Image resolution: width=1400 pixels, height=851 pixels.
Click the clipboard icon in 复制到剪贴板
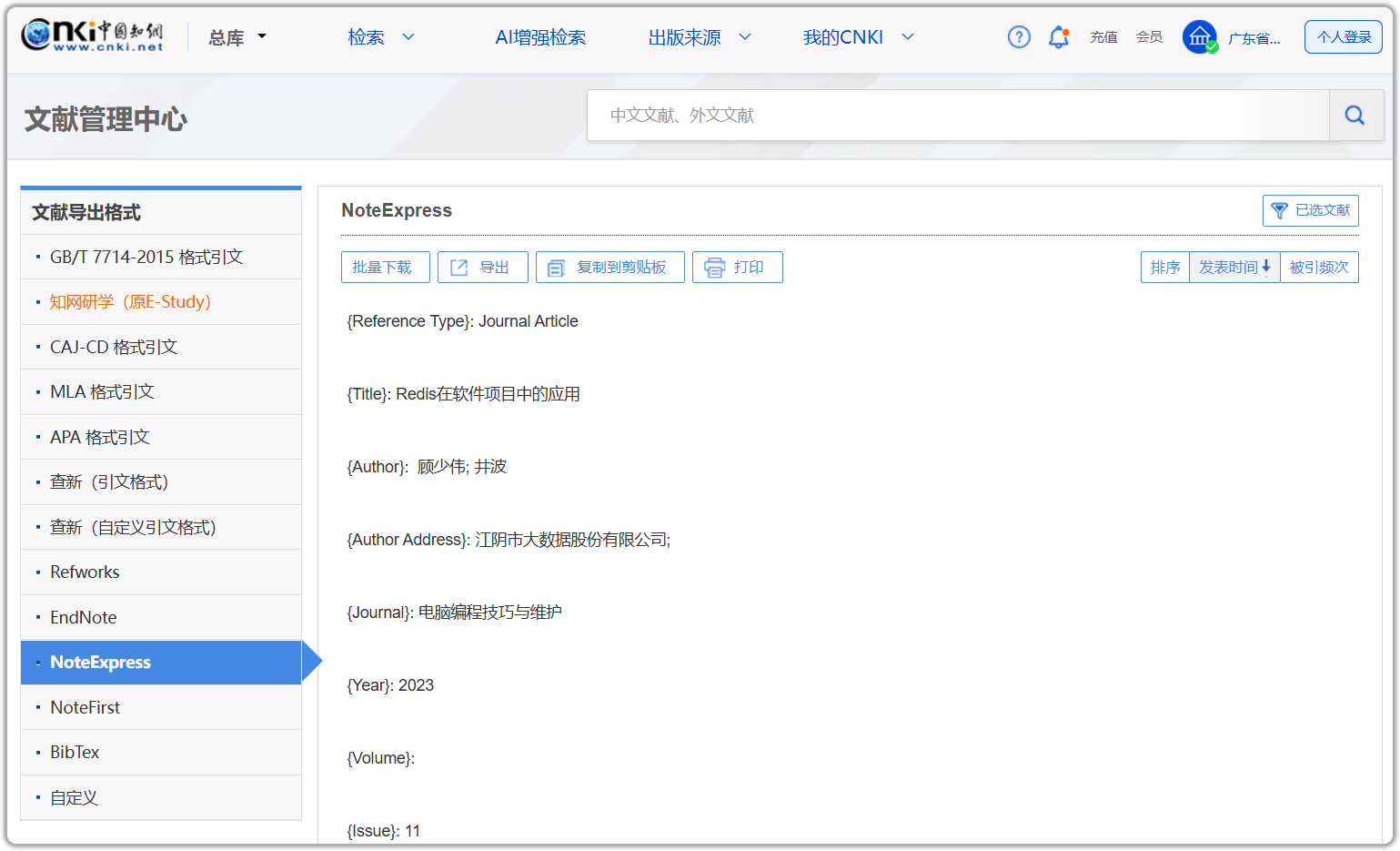[556, 268]
